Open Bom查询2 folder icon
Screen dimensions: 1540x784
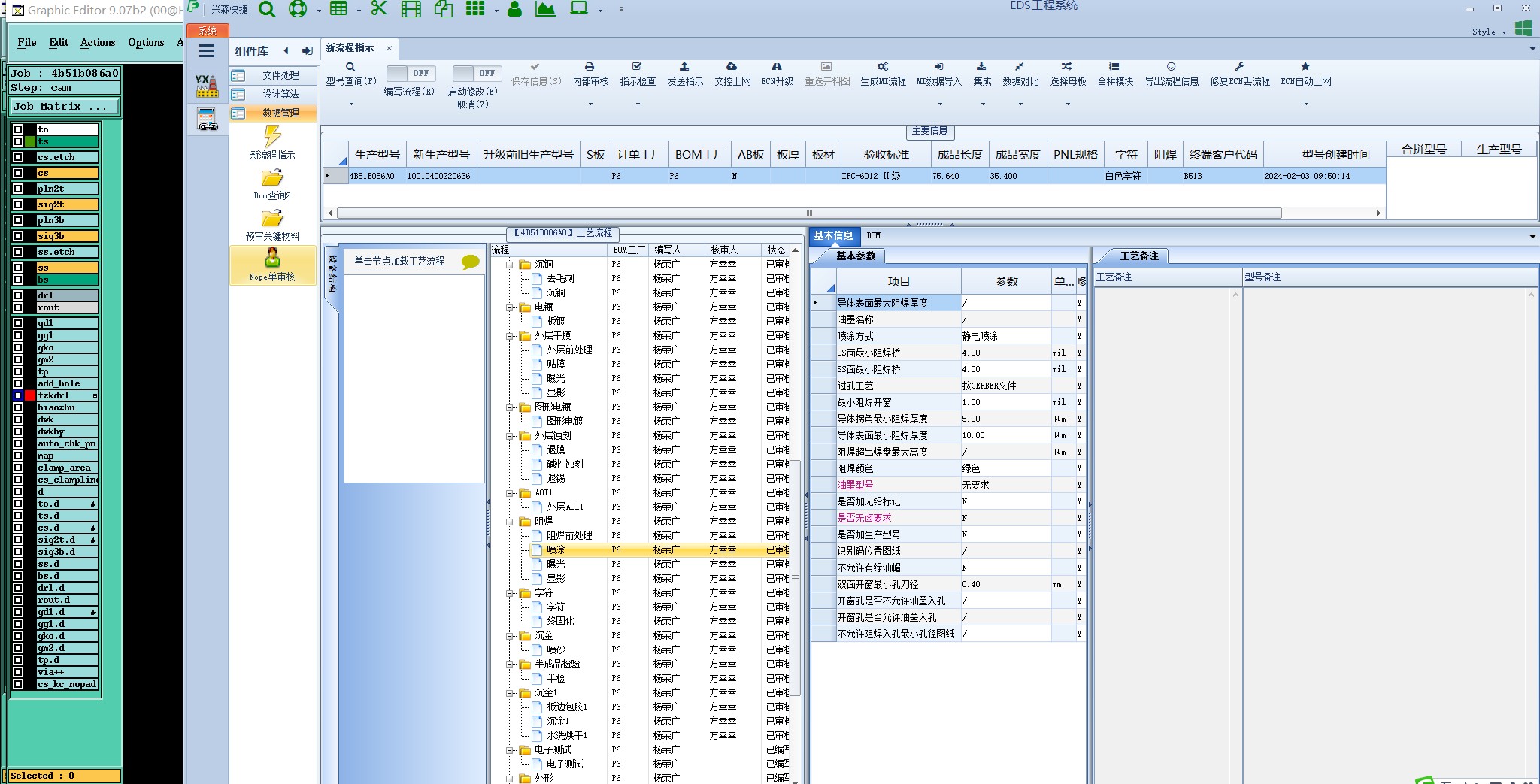pyautogui.click(x=272, y=178)
